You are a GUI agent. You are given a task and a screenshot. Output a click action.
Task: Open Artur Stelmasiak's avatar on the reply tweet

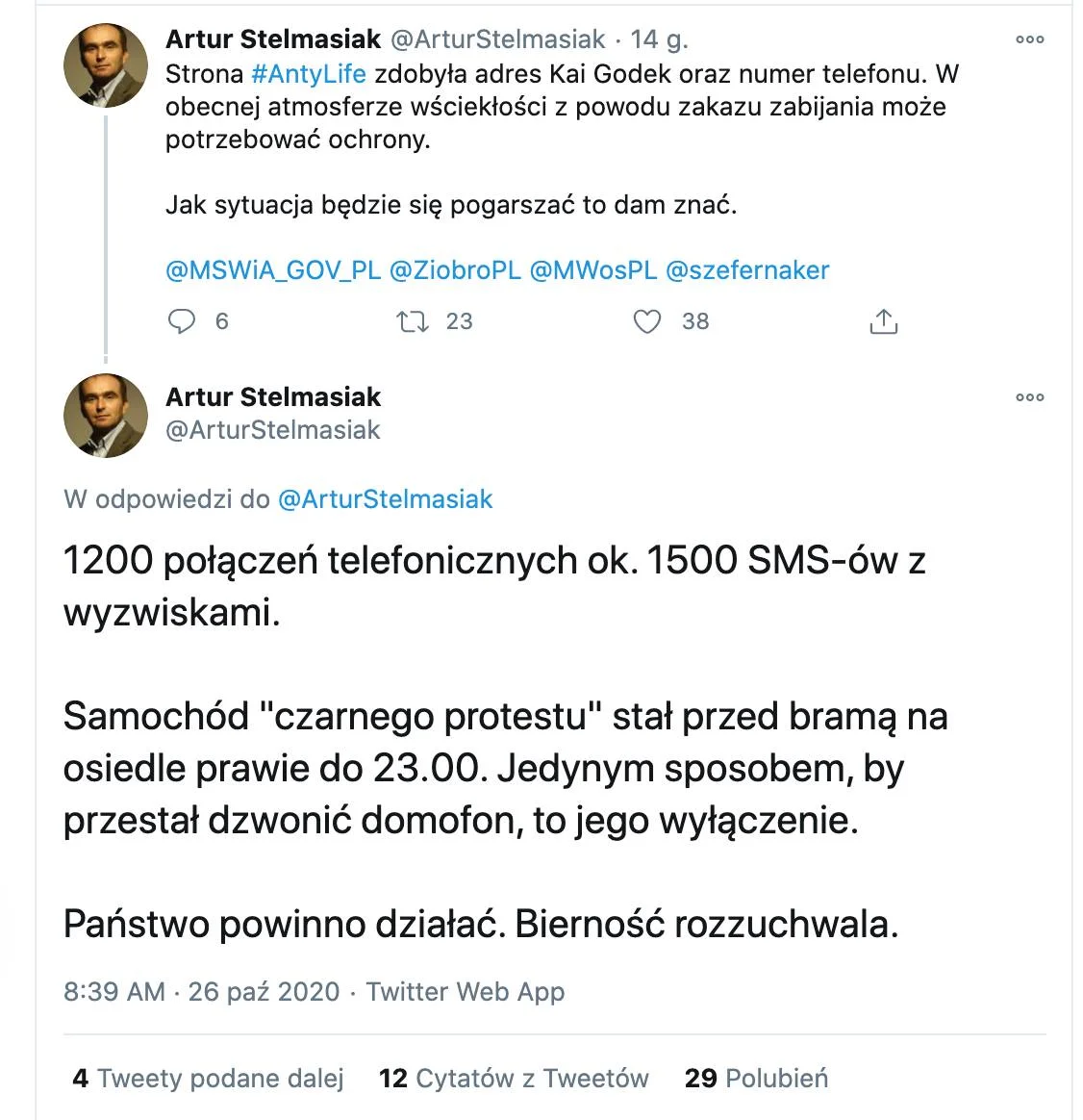(x=106, y=416)
